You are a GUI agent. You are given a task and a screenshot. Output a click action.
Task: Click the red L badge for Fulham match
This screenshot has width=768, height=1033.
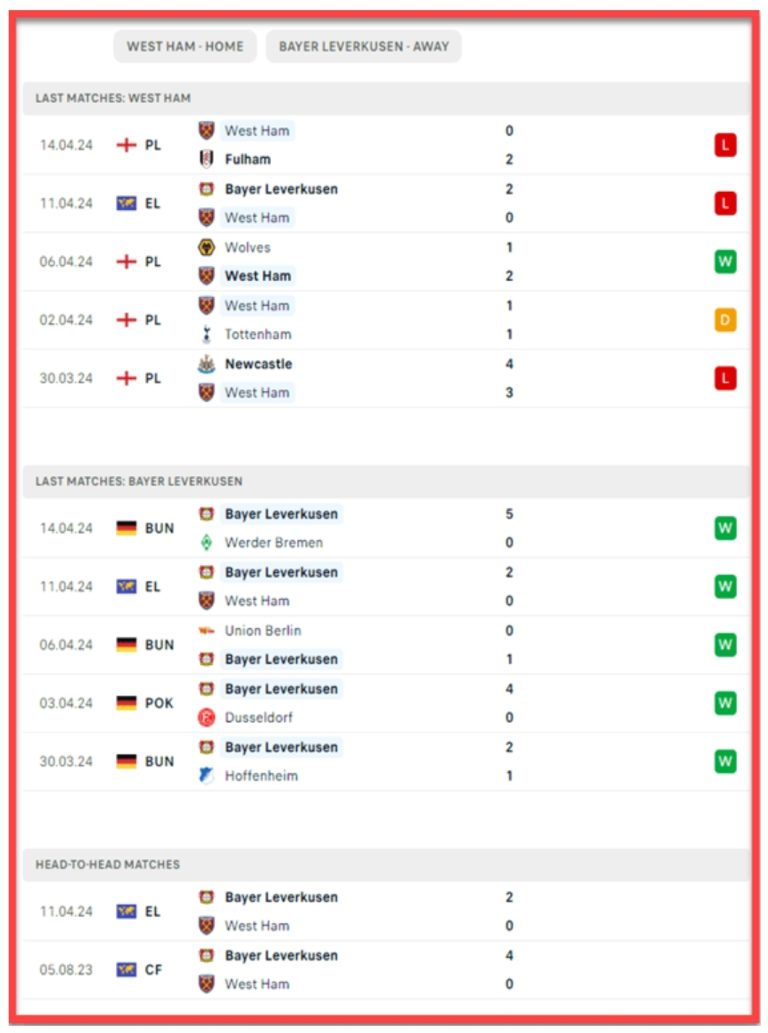click(x=725, y=145)
